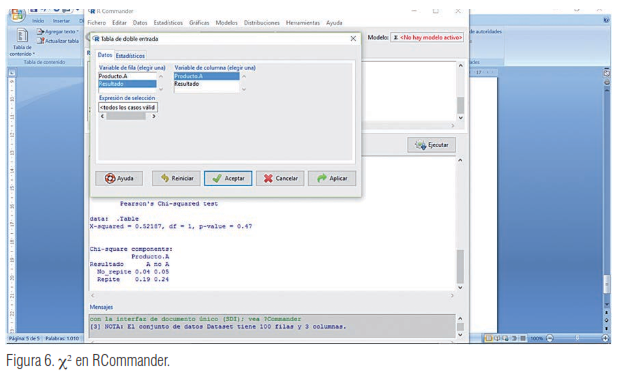Click the Word ruler tab selector
The width and height of the screenshot is (623, 374).
click(12, 73)
